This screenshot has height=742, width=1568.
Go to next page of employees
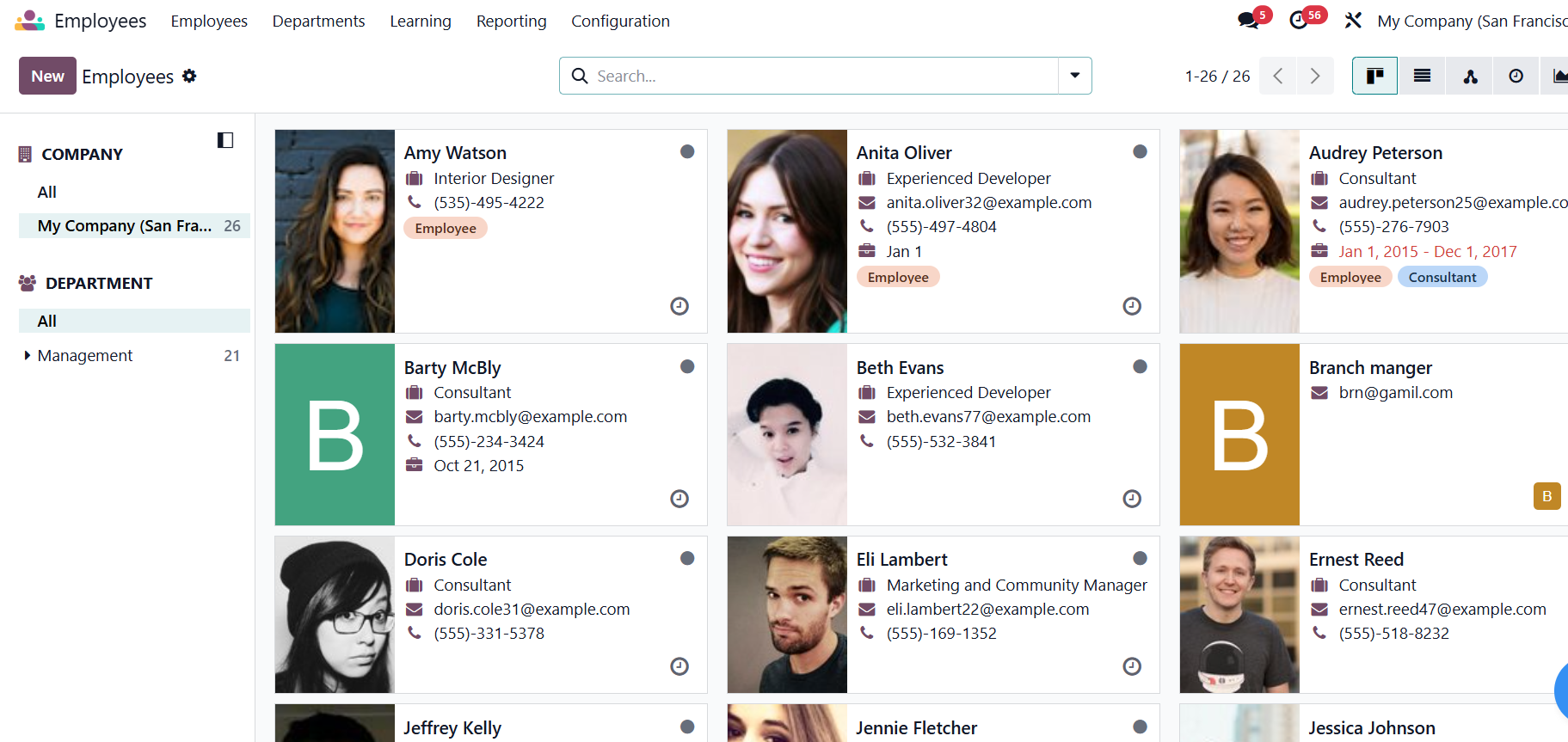click(1315, 76)
